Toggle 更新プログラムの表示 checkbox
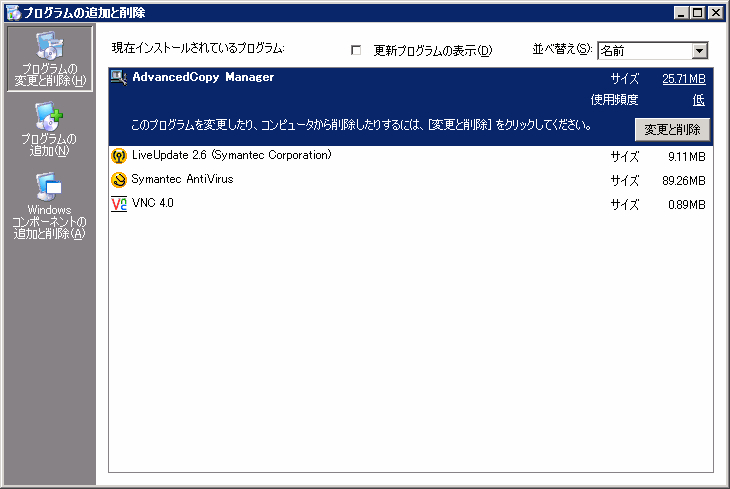This screenshot has width=730, height=489. pyautogui.click(x=356, y=50)
